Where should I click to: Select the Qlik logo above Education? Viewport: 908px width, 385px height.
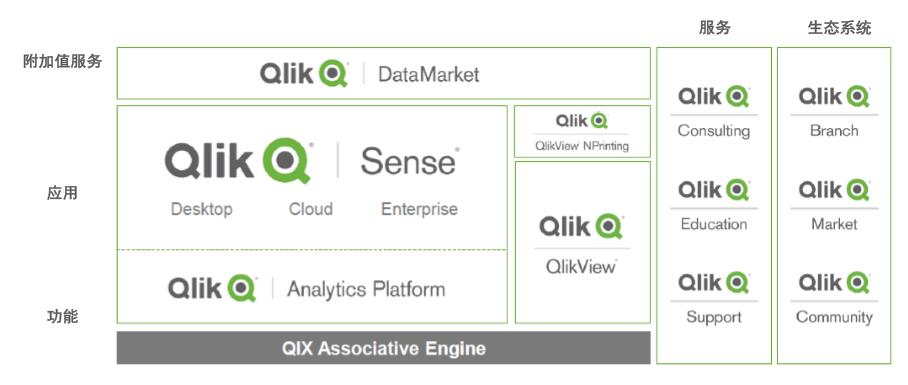pos(713,190)
